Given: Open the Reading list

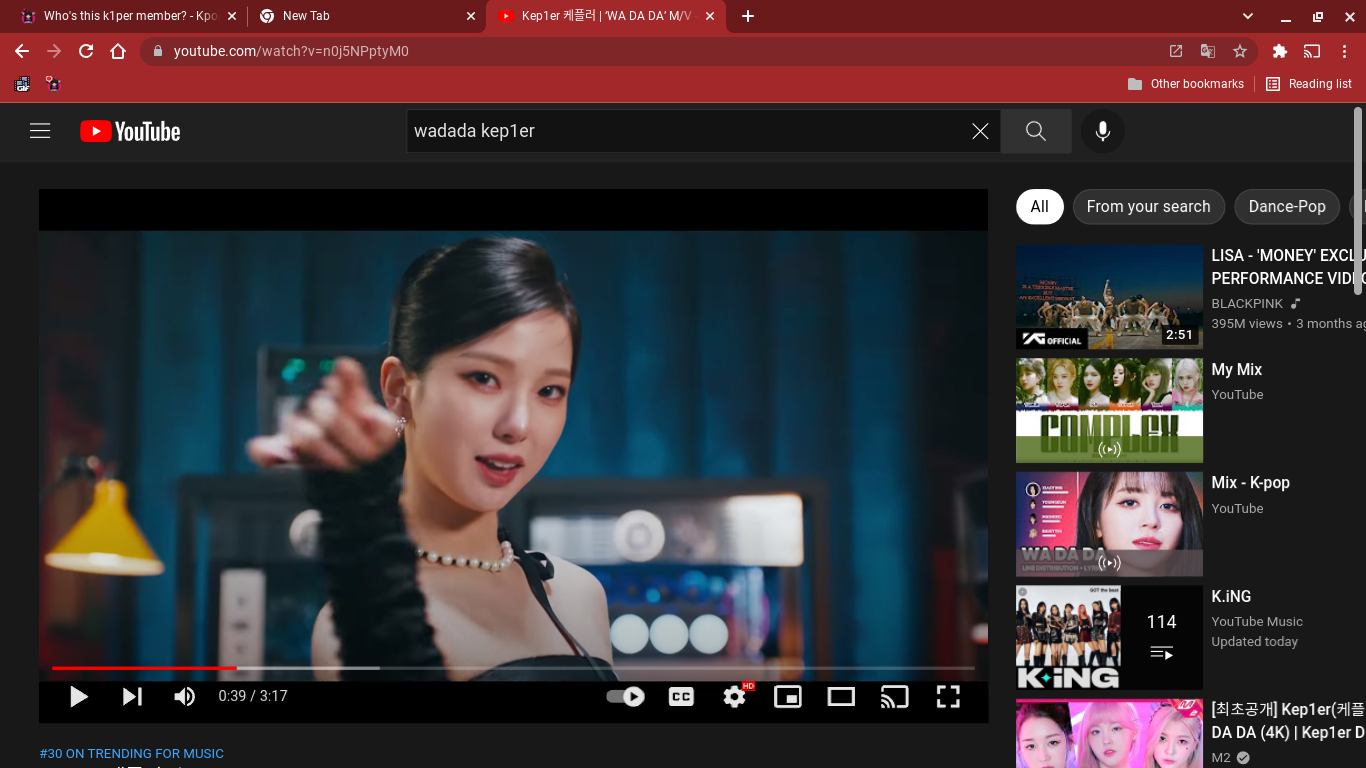Looking at the screenshot, I should (x=1309, y=84).
